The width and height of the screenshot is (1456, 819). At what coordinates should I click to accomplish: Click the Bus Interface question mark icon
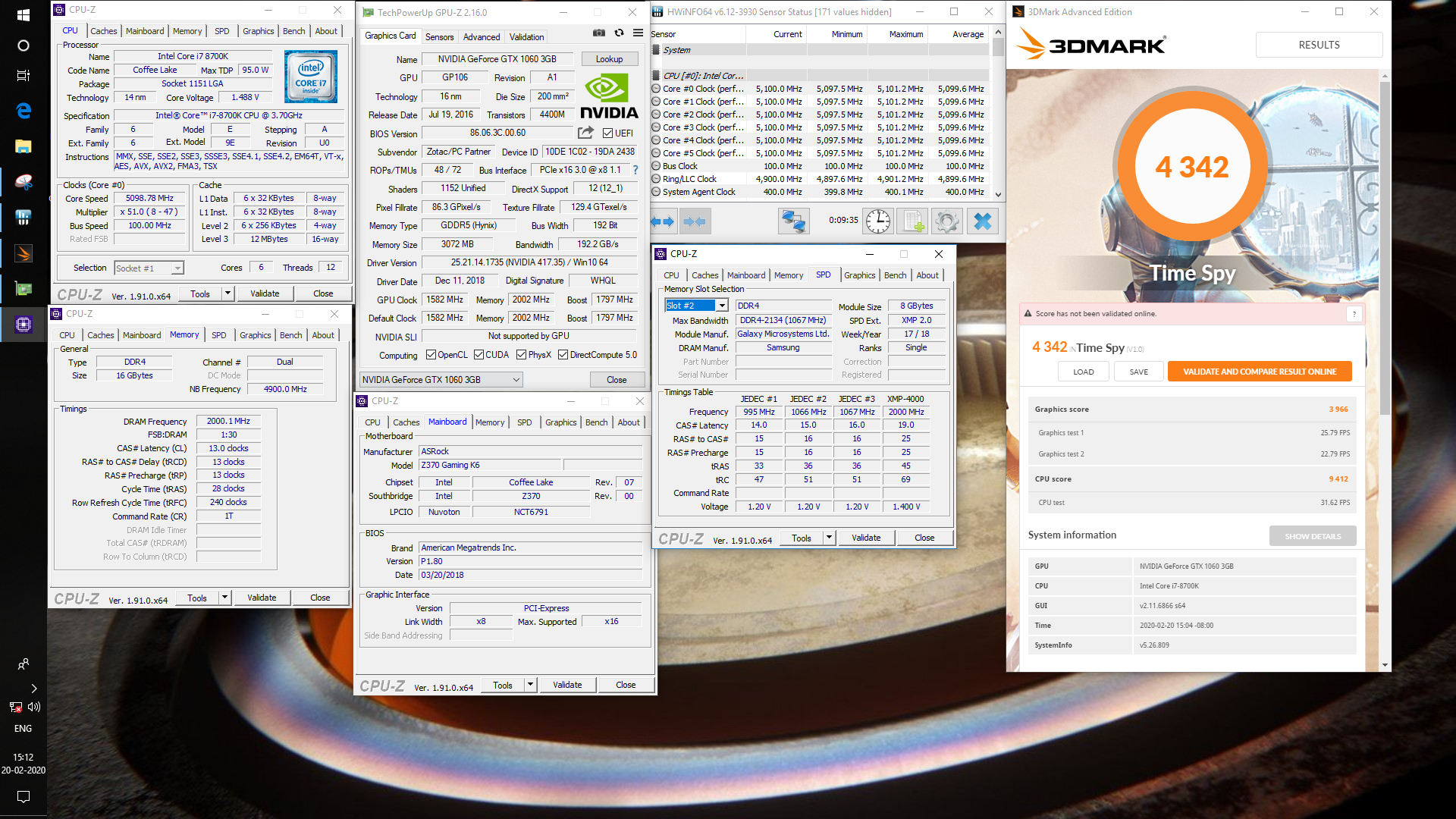635,170
